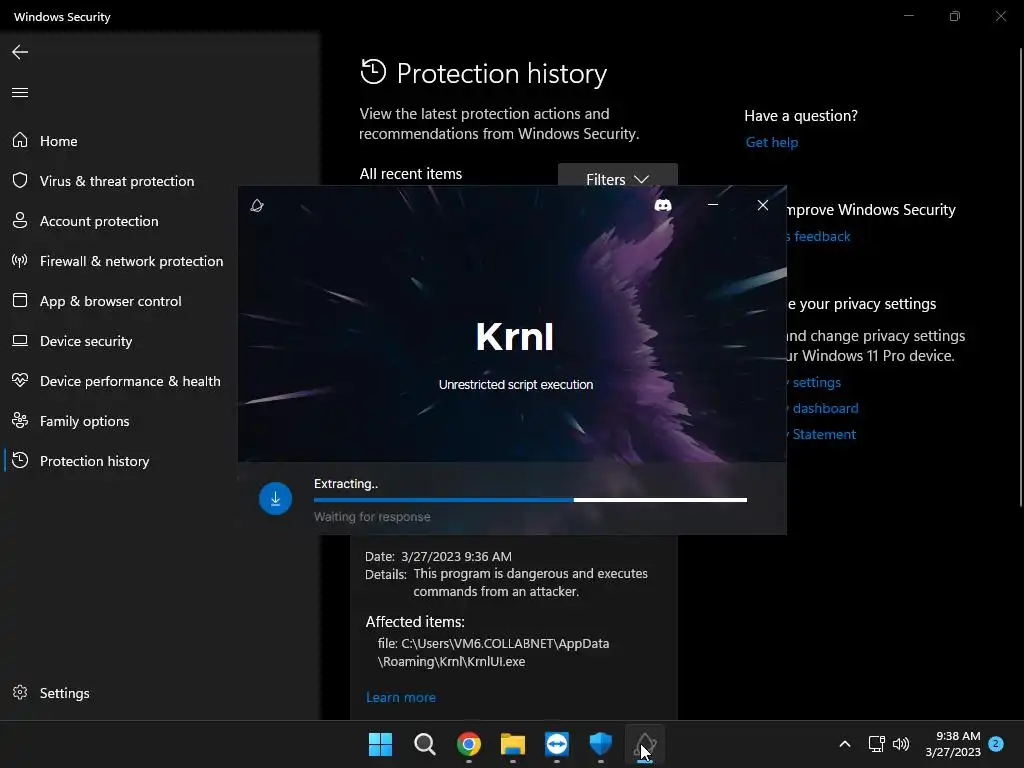Click 'This program is dangerous' details text
The height and width of the screenshot is (768, 1024).
(530, 582)
